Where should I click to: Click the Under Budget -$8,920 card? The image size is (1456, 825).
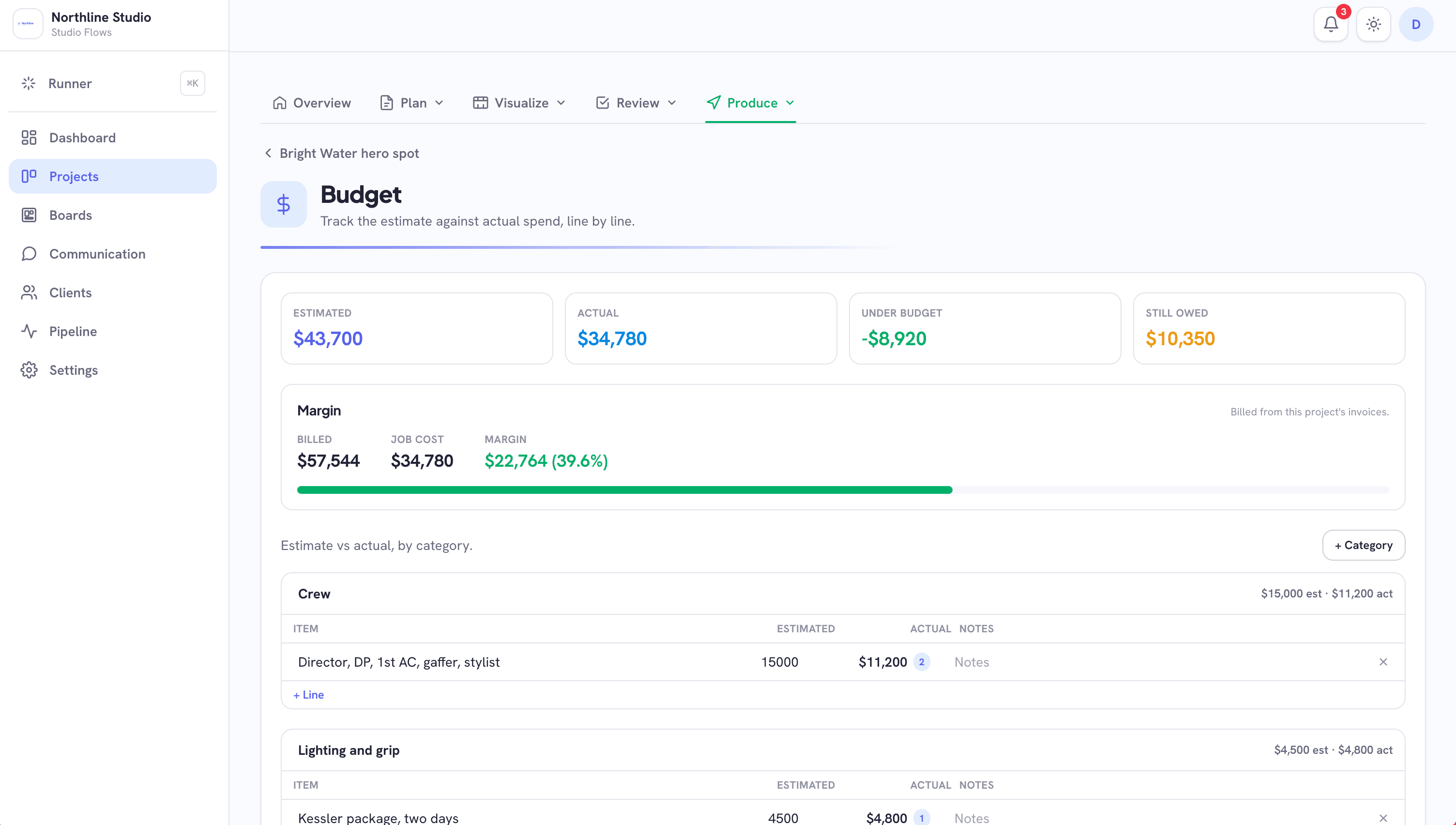[x=985, y=329]
